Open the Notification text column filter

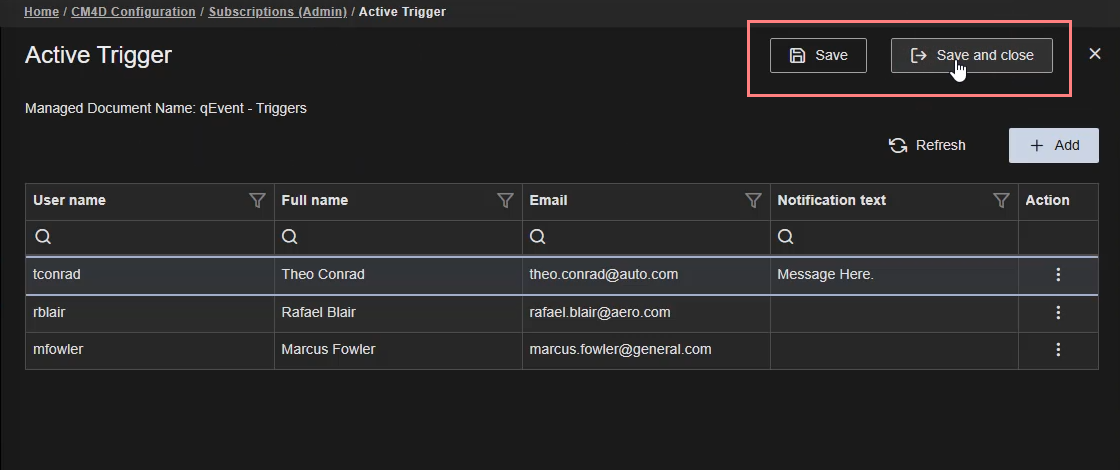point(1001,201)
